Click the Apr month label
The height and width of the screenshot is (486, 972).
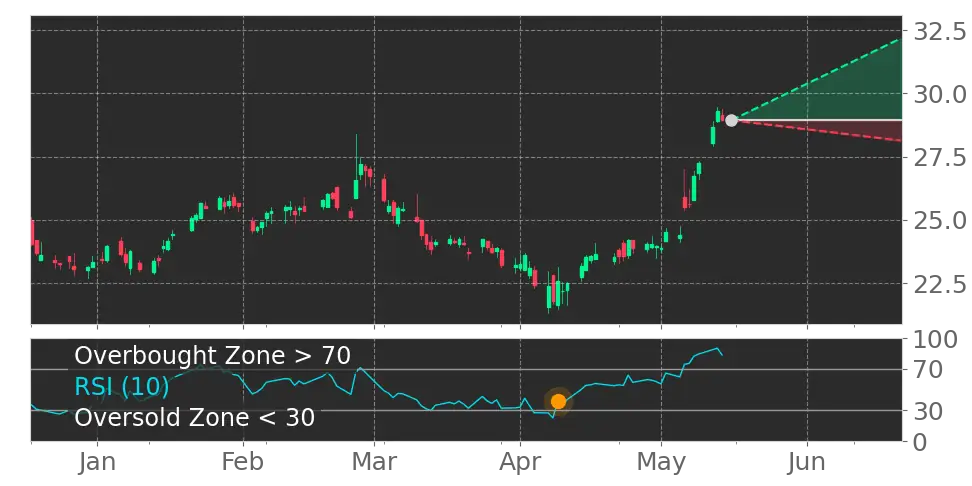point(520,462)
